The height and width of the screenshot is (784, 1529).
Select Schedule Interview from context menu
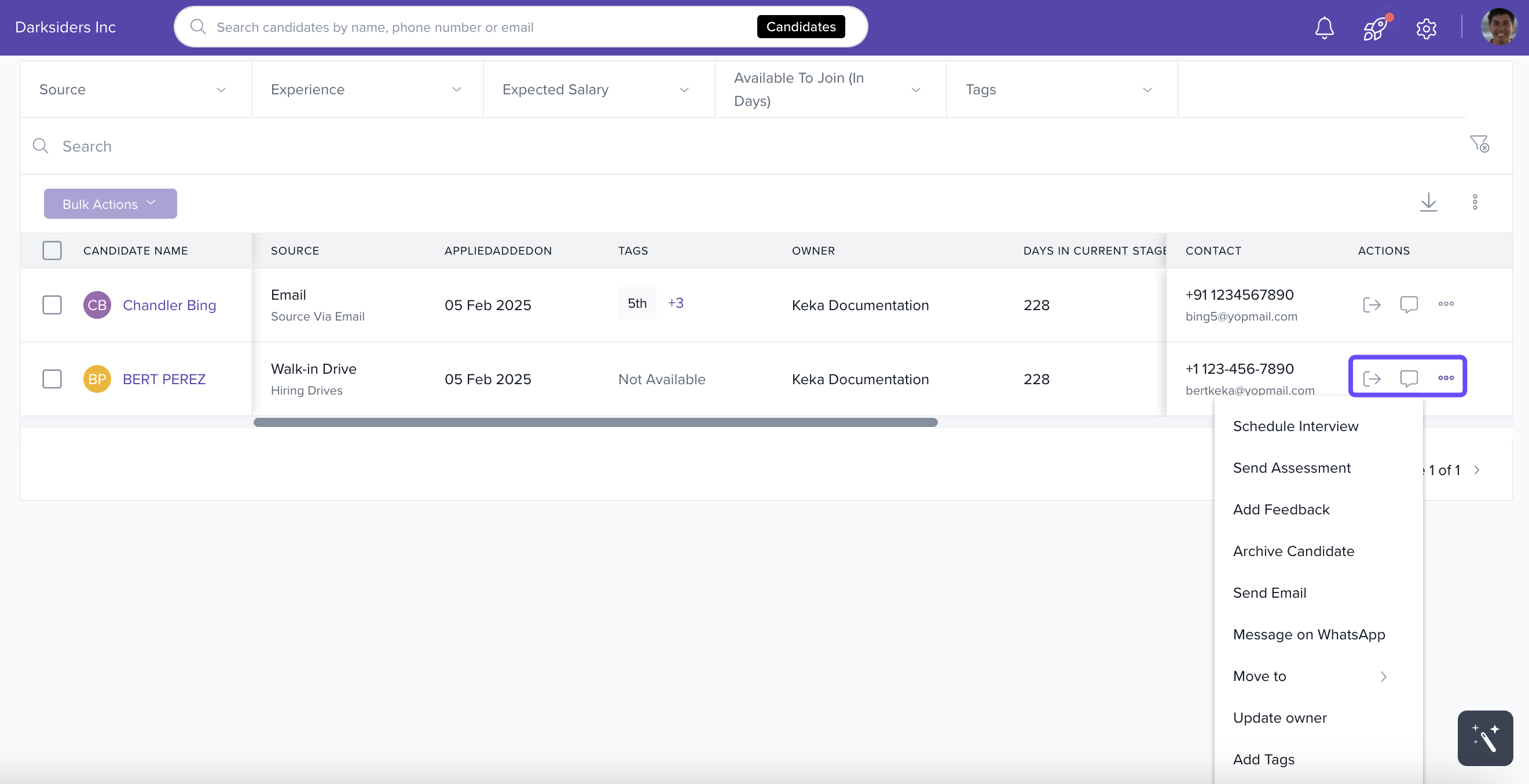click(x=1295, y=426)
